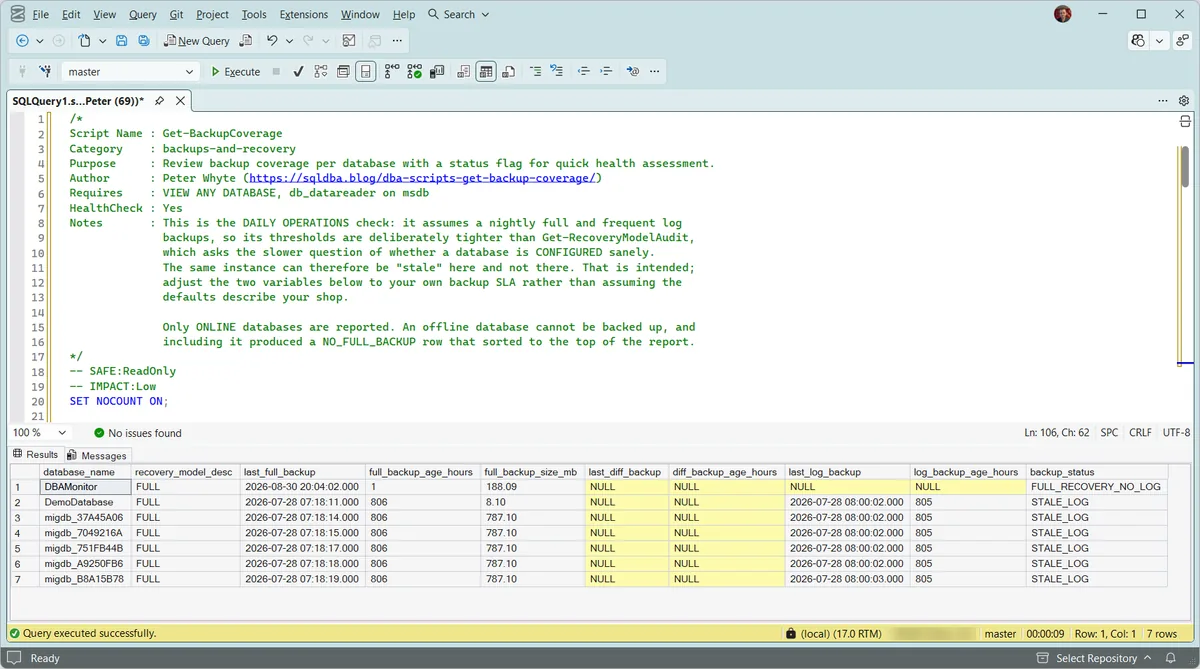Click the Navigate Backward arrow icon
1200x669 pixels.
pyautogui.click(x=22, y=41)
